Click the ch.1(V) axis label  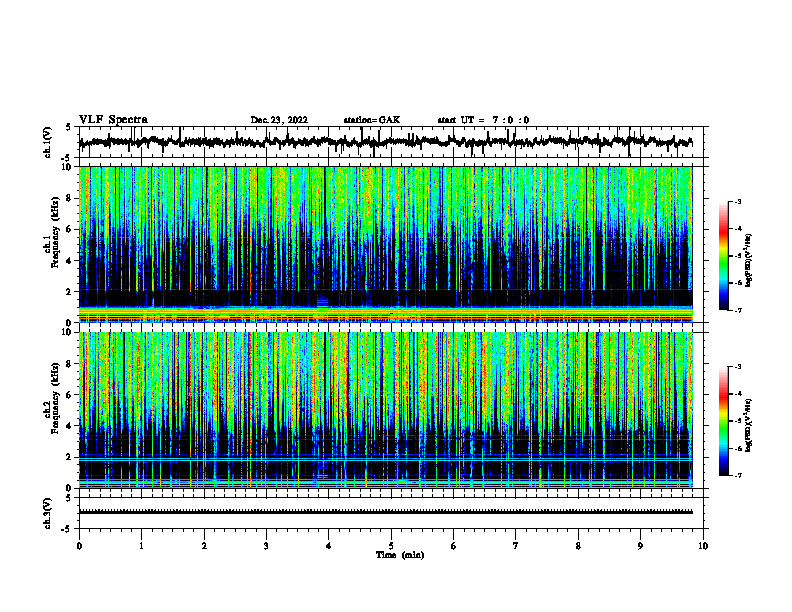pos(48,142)
